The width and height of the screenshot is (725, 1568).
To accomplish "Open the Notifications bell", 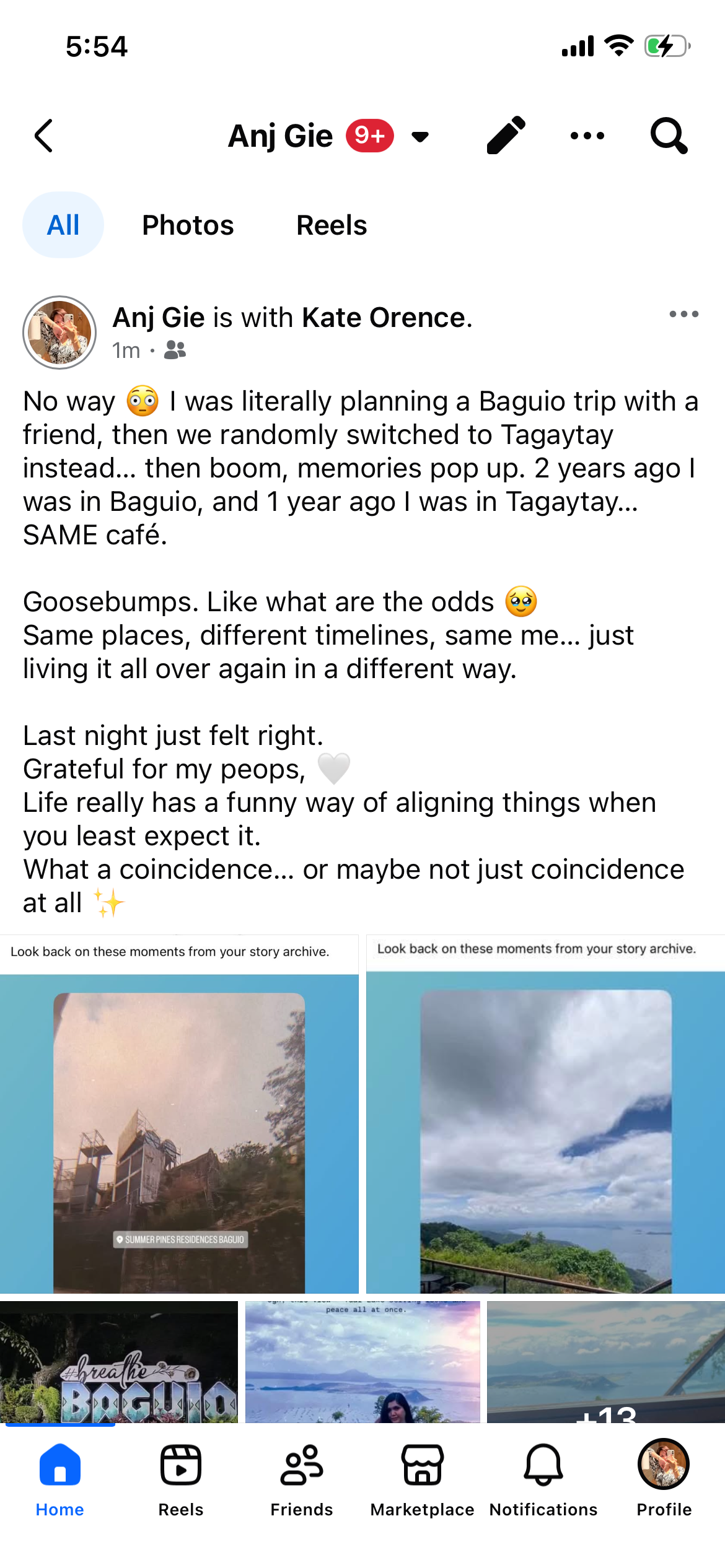I will pyautogui.click(x=543, y=1479).
